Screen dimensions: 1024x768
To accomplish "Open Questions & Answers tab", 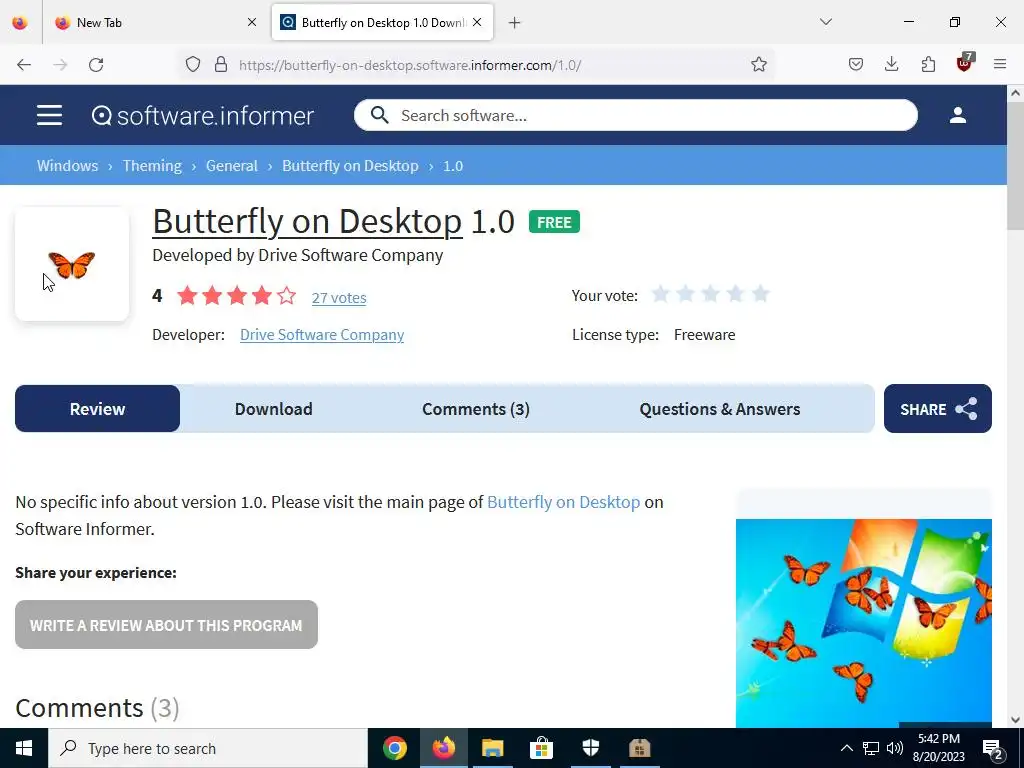I will click(720, 409).
